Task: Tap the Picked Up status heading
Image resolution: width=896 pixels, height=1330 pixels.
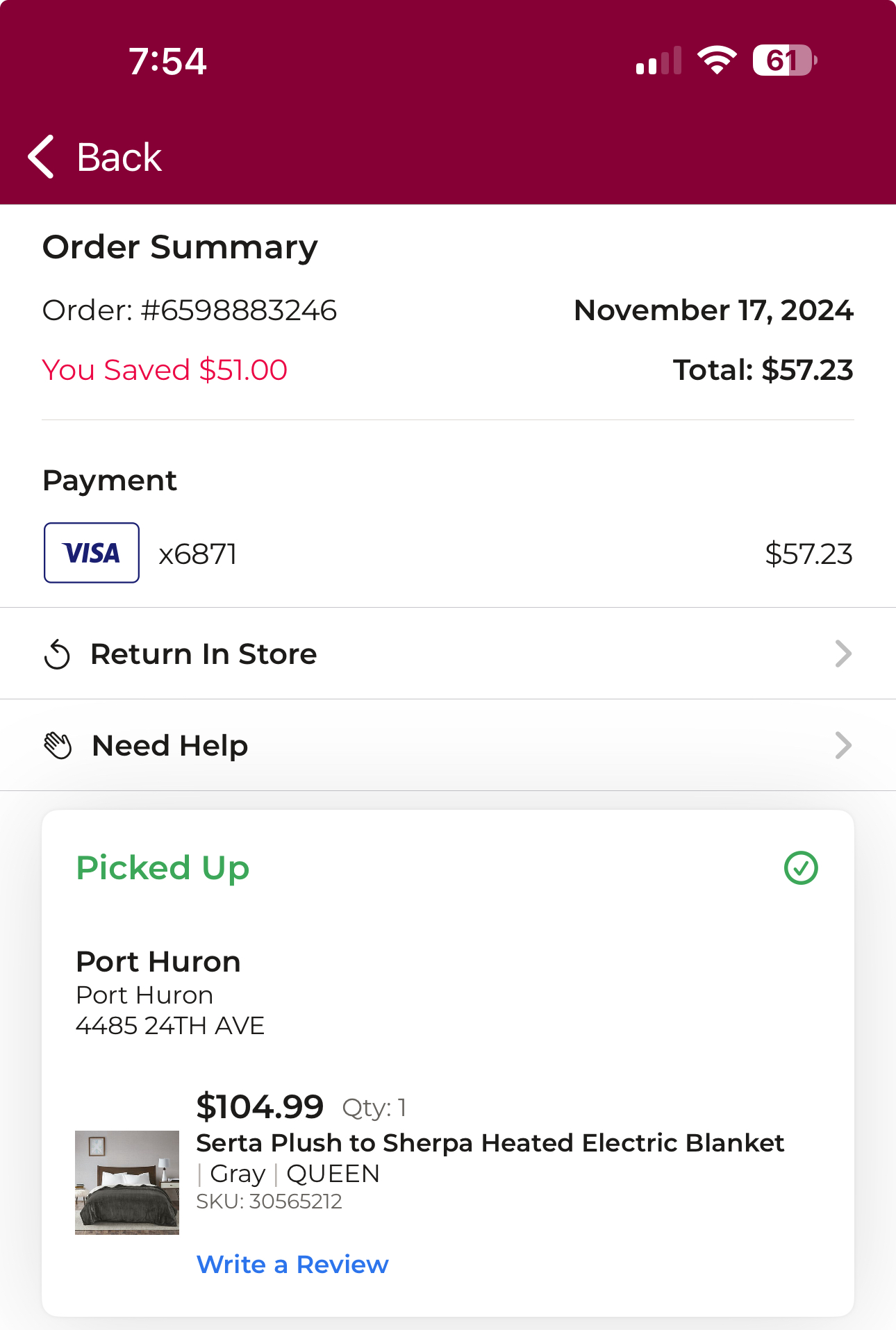Action: [x=163, y=868]
